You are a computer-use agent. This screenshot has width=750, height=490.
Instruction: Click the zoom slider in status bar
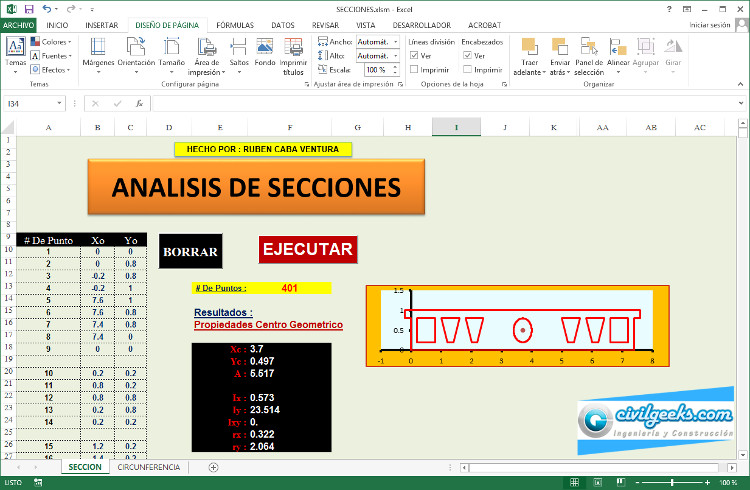tap(672, 482)
